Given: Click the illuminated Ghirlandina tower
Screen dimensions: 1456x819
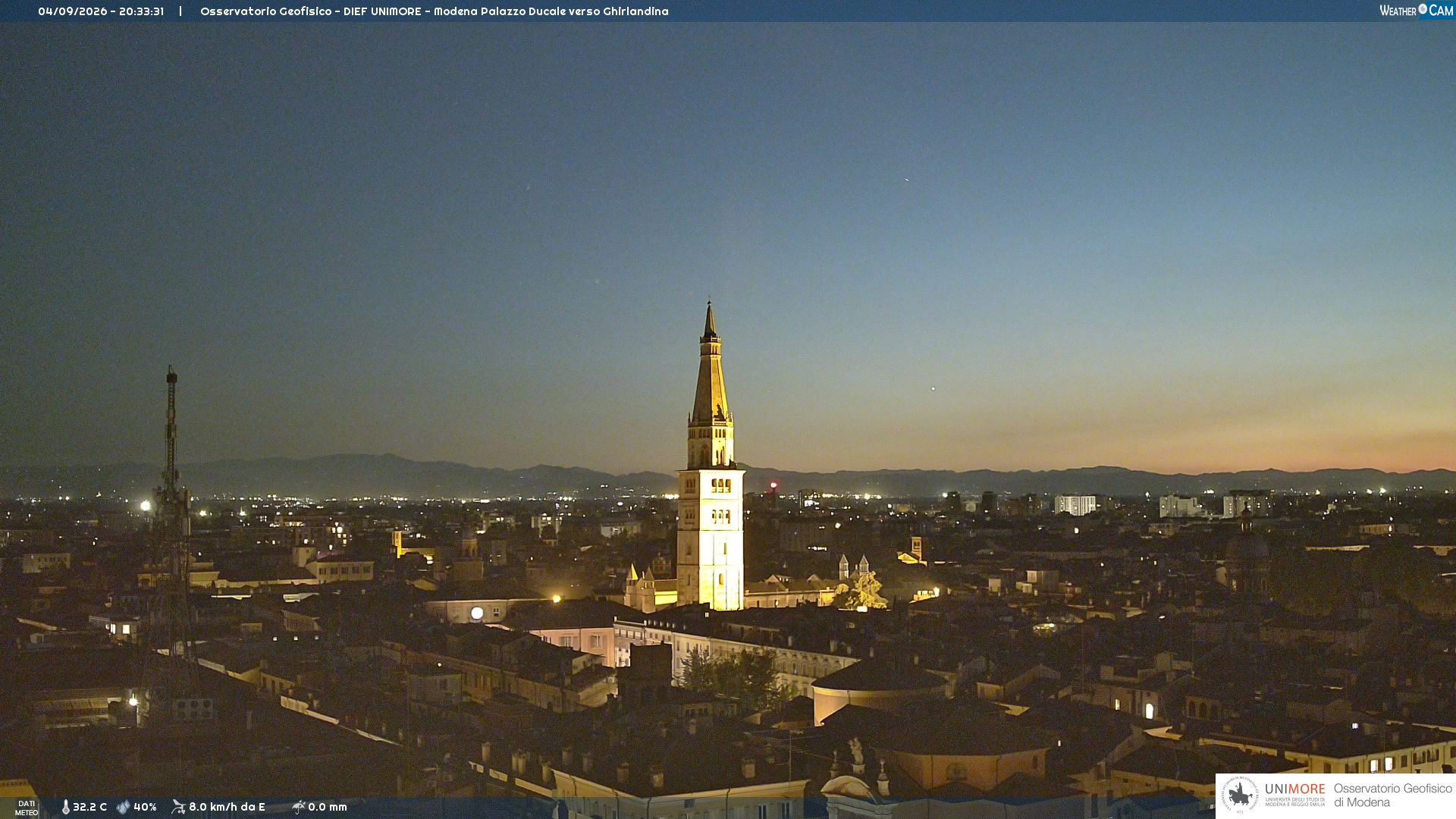Looking at the screenshot, I should (711, 470).
